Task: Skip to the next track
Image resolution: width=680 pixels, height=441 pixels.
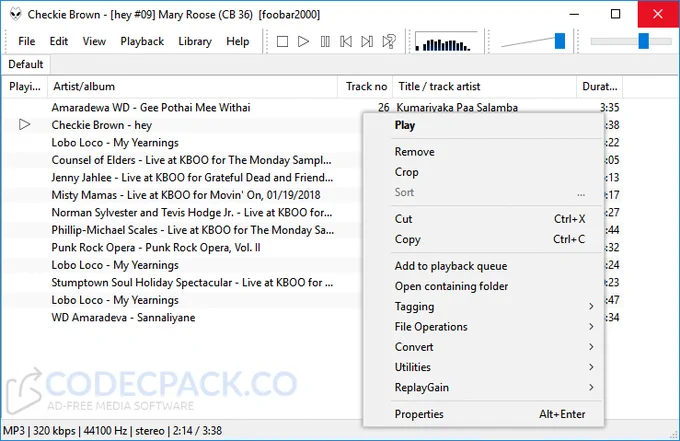Action: point(367,42)
